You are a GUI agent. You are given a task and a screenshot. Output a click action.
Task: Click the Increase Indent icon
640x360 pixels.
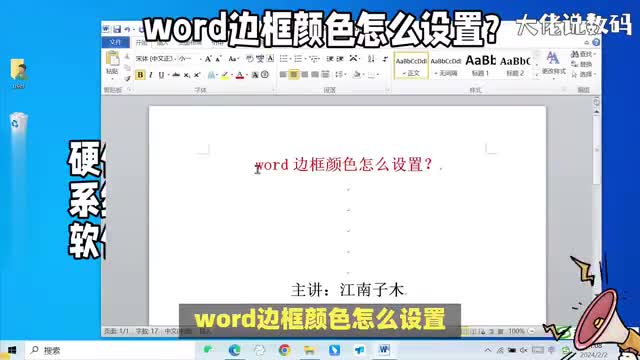point(340,59)
